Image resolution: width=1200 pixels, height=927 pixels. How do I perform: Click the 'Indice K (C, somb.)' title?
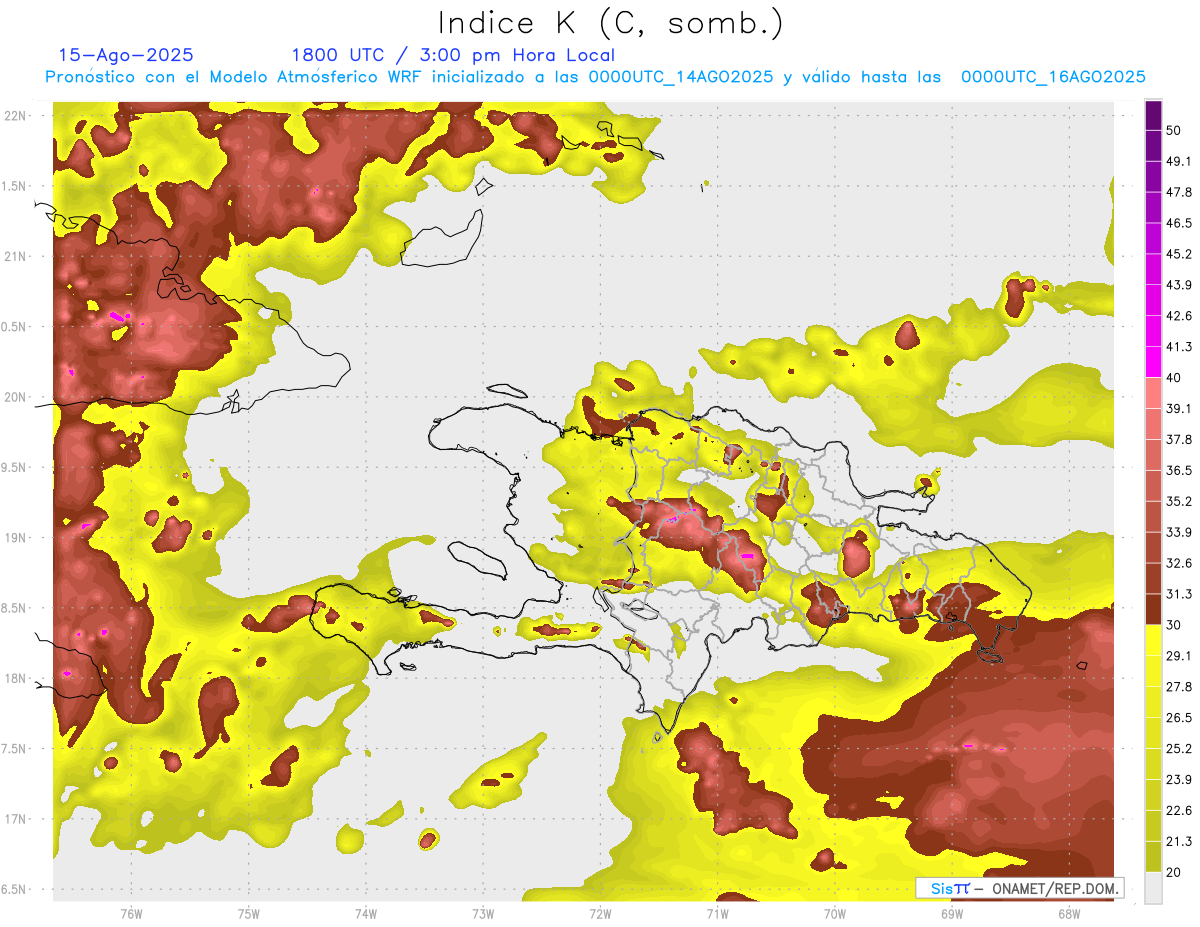click(x=610, y=23)
